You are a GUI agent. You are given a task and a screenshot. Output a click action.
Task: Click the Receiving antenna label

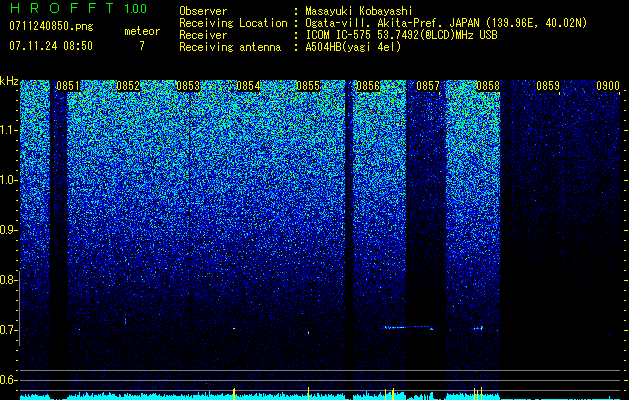click(230, 47)
